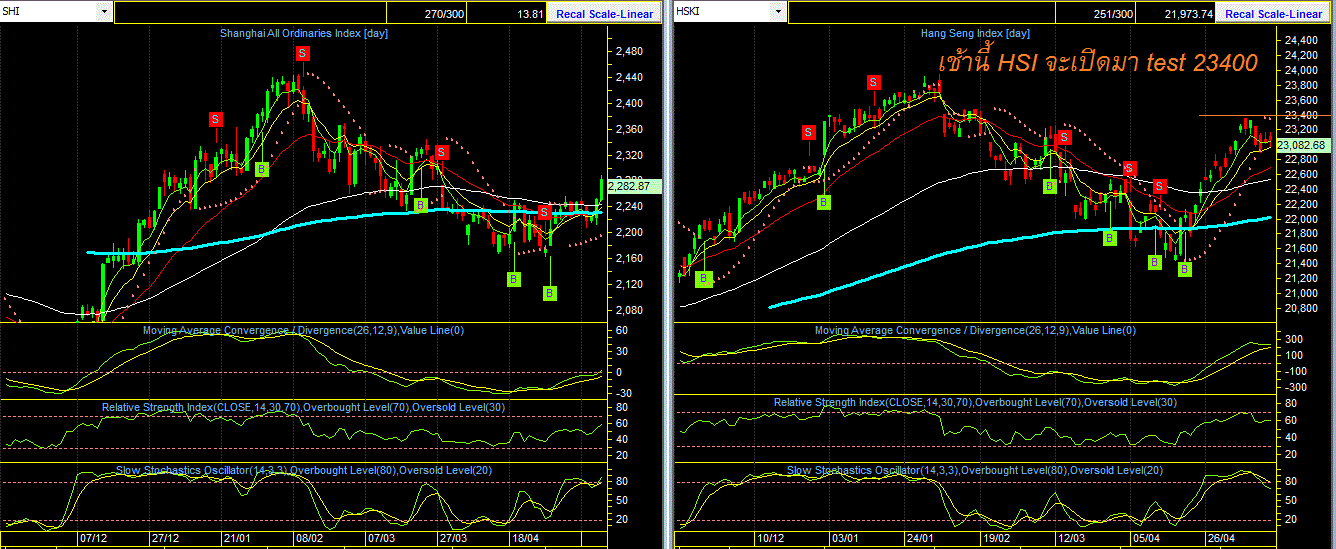Click the 05/04 date label
The height and width of the screenshot is (549, 1336).
point(1147,538)
